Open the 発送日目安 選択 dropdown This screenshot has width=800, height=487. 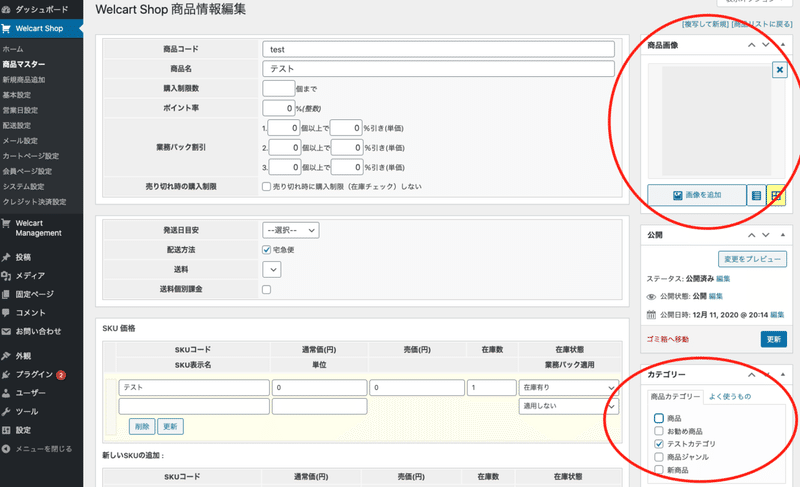point(291,230)
